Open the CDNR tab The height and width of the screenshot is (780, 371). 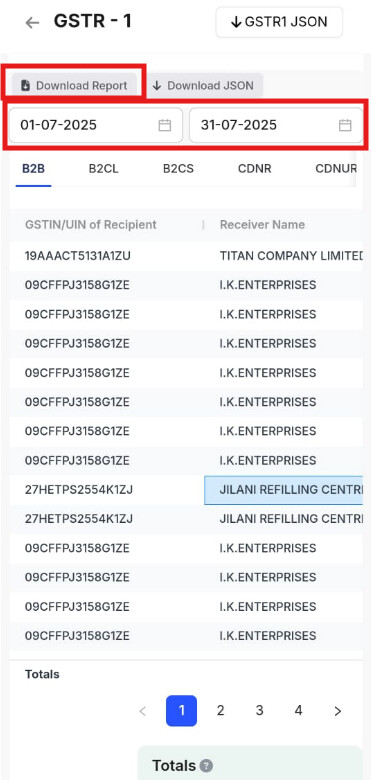pos(255,169)
